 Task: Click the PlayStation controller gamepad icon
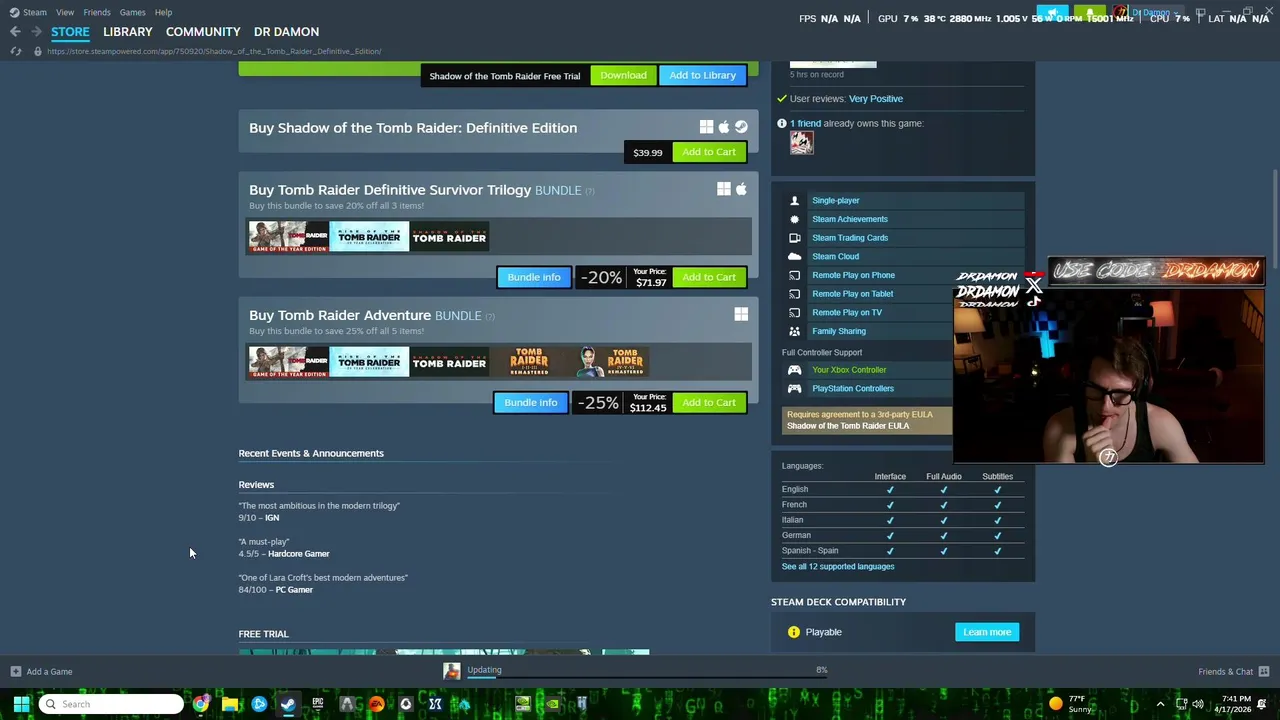795,388
